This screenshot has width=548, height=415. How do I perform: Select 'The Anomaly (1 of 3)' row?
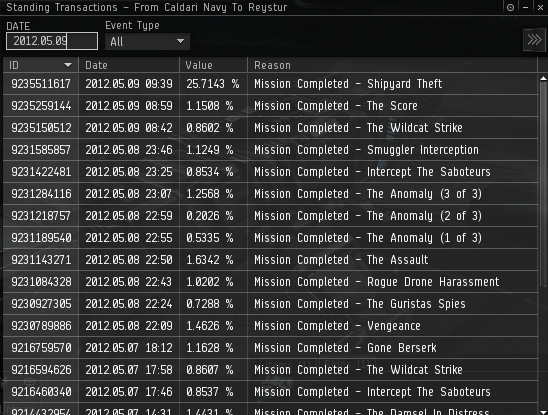[x=270, y=238]
